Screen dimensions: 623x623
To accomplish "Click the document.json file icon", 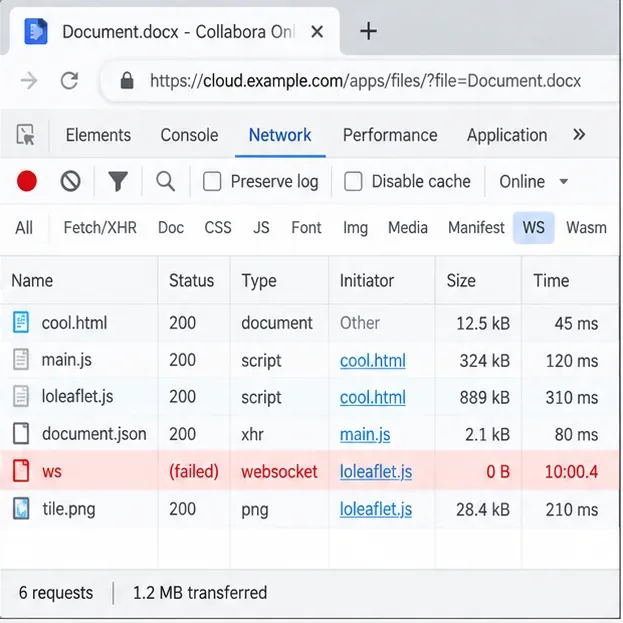I will (x=21, y=433).
